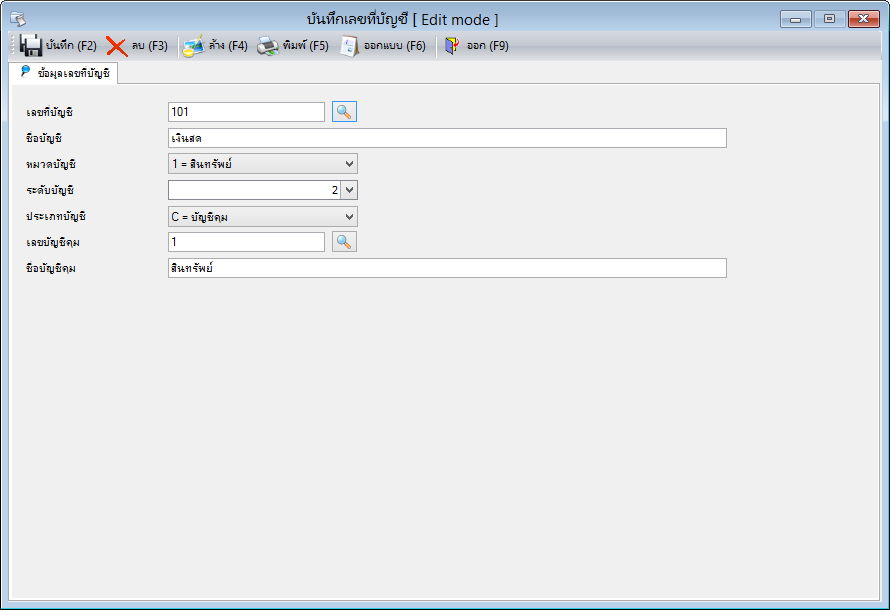Open account number search magnifier beside 101

344,112
